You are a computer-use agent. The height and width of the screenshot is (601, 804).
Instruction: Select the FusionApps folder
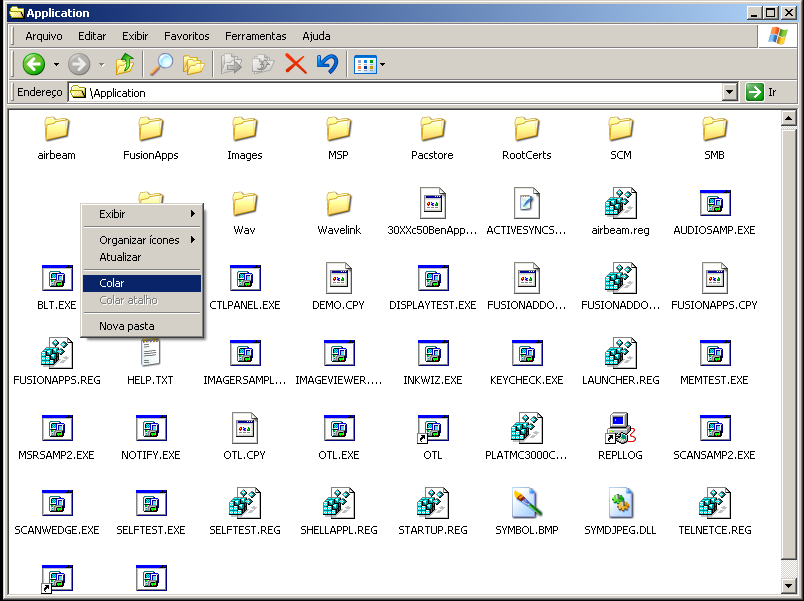click(x=151, y=128)
